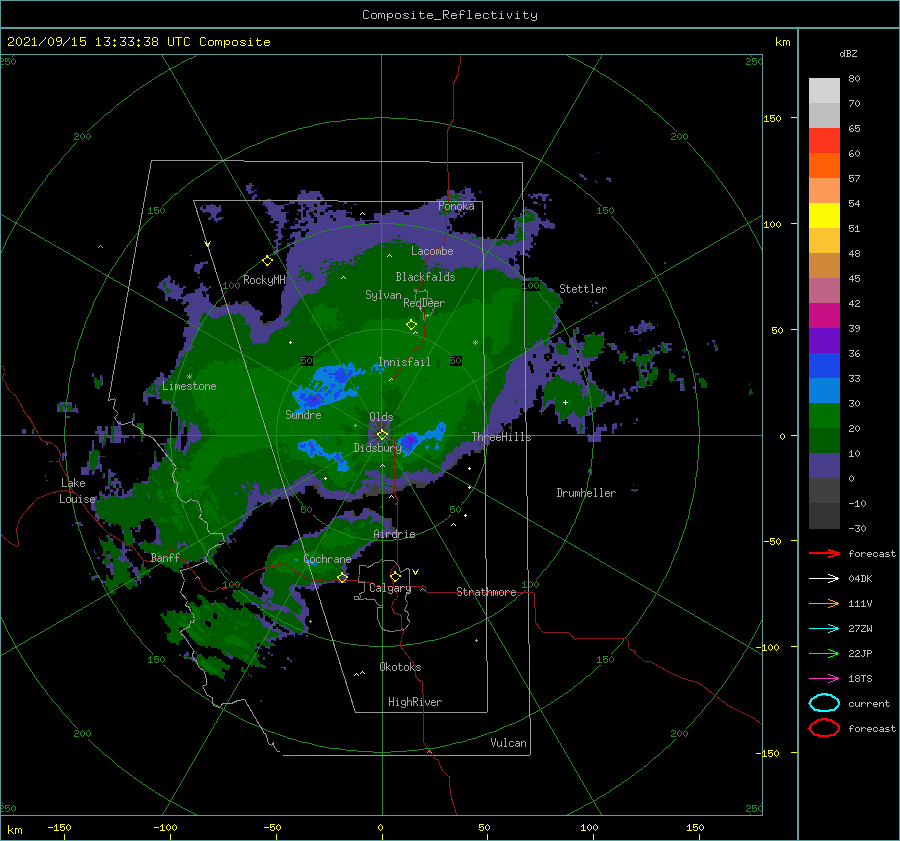Click the magenta 18TS arrow icon
This screenshot has height=841, width=900.
(x=824, y=678)
